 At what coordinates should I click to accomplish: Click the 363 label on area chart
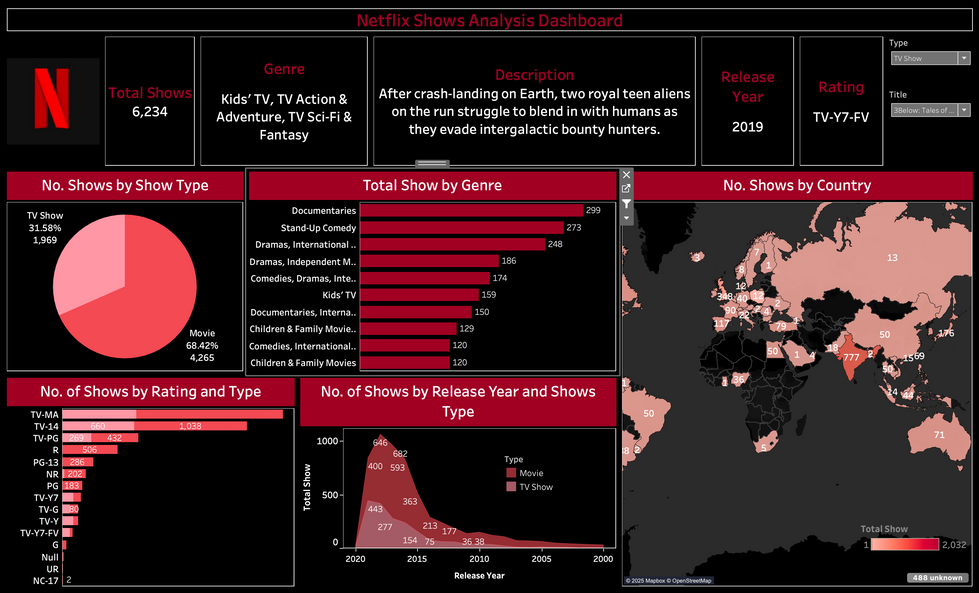410,501
